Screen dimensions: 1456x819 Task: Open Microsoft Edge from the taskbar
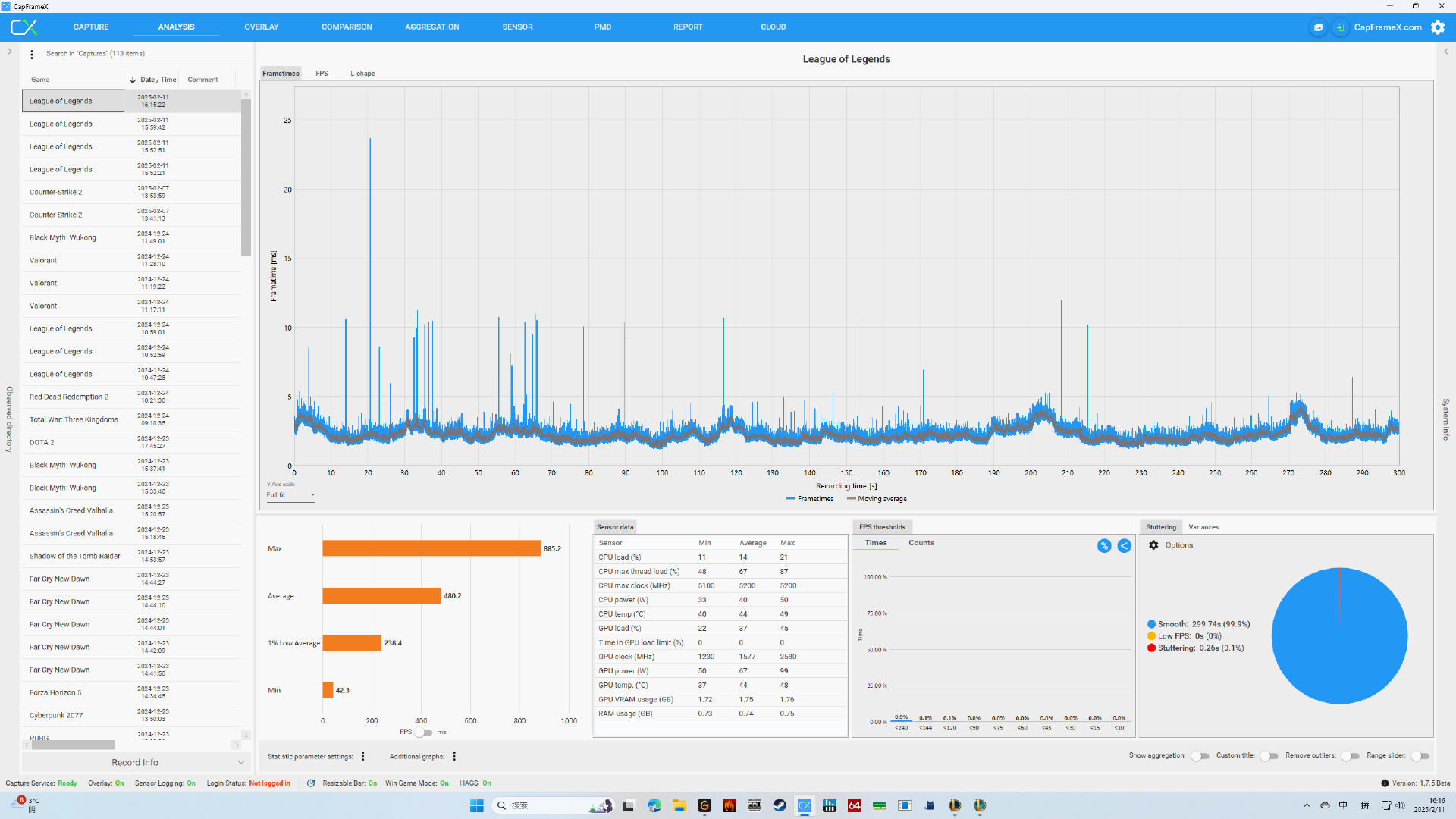[654, 805]
